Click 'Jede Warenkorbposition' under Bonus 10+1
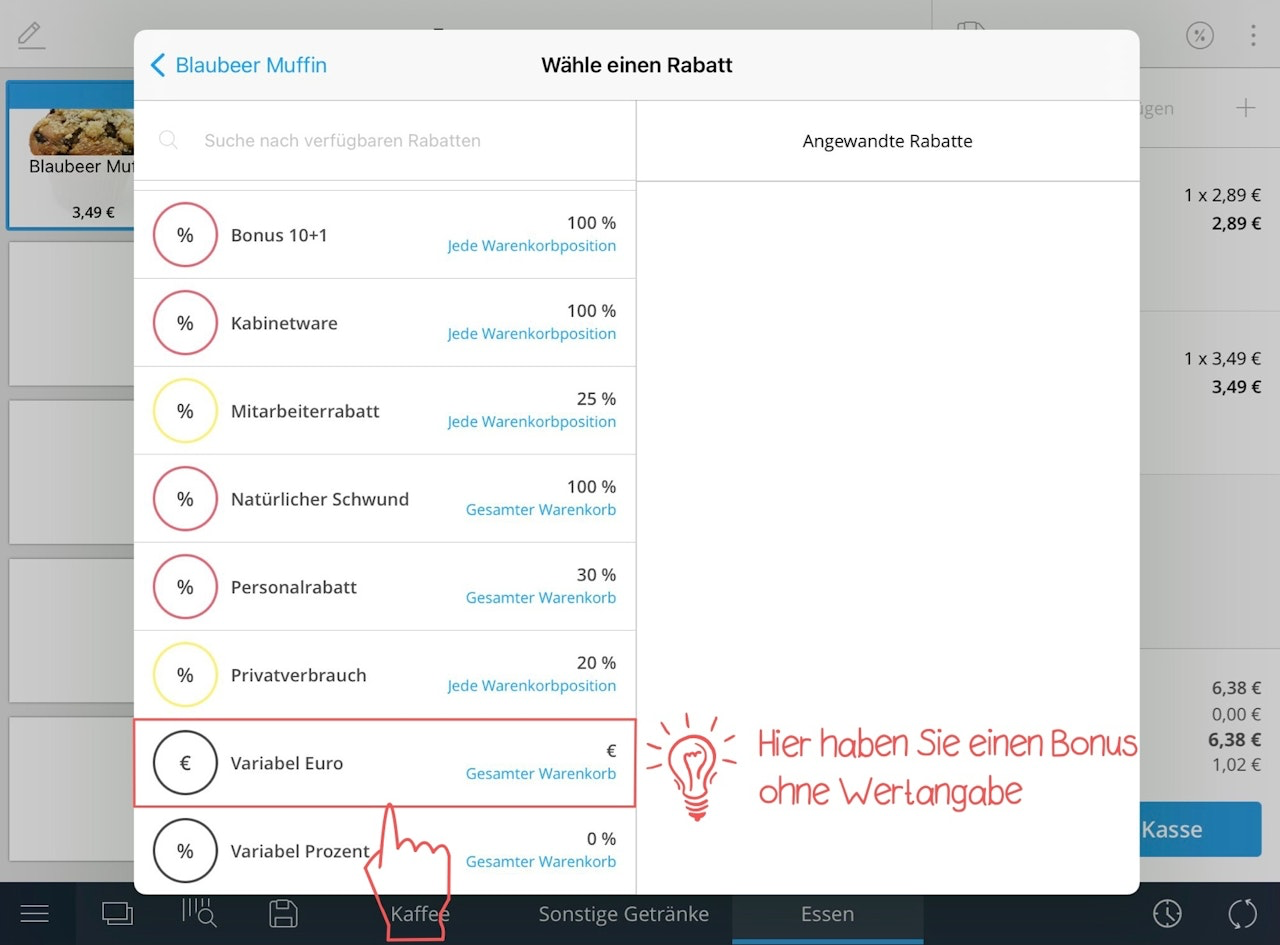1280x945 pixels. coord(532,246)
